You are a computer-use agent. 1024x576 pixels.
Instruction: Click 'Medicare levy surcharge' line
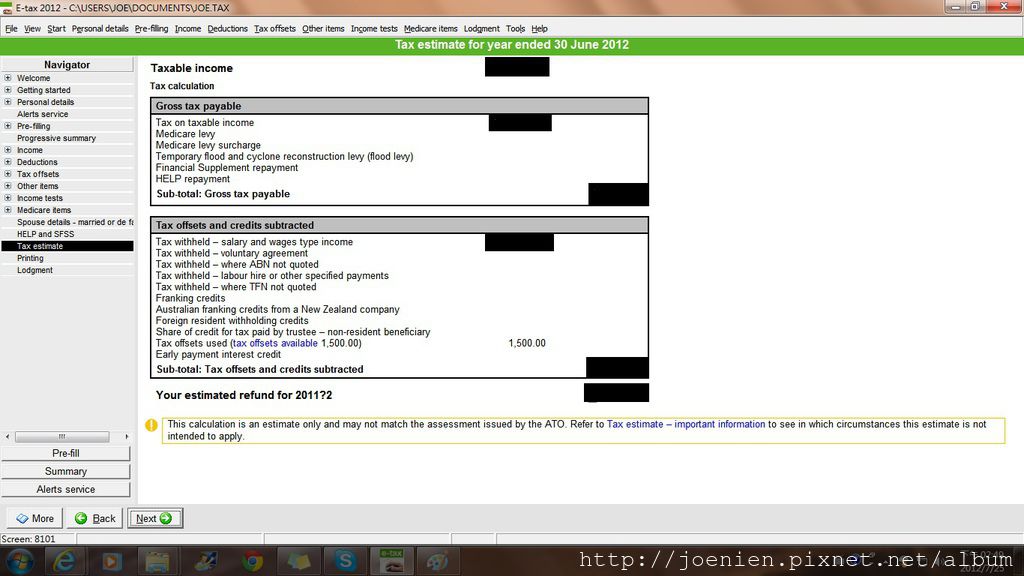click(208, 145)
